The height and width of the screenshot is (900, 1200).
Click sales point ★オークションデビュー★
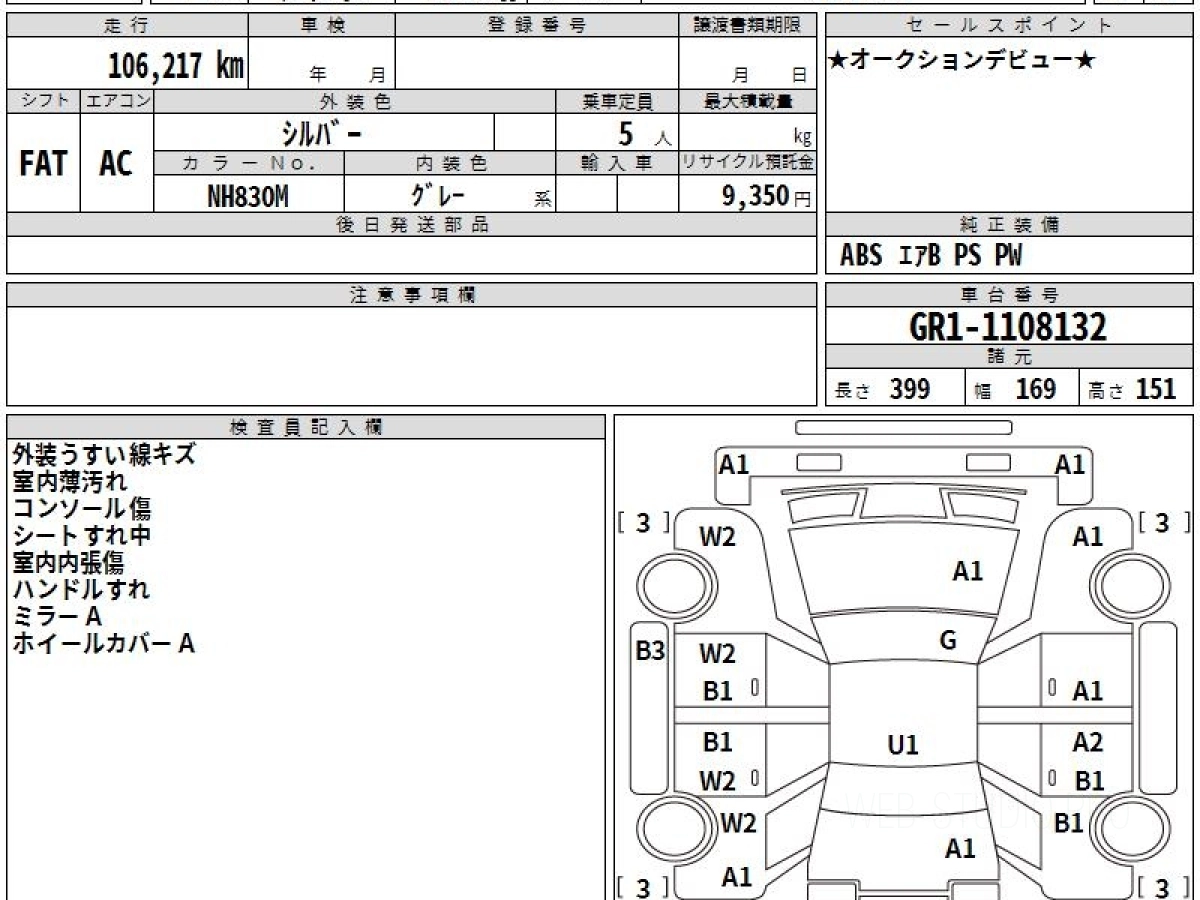click(962, 61)
